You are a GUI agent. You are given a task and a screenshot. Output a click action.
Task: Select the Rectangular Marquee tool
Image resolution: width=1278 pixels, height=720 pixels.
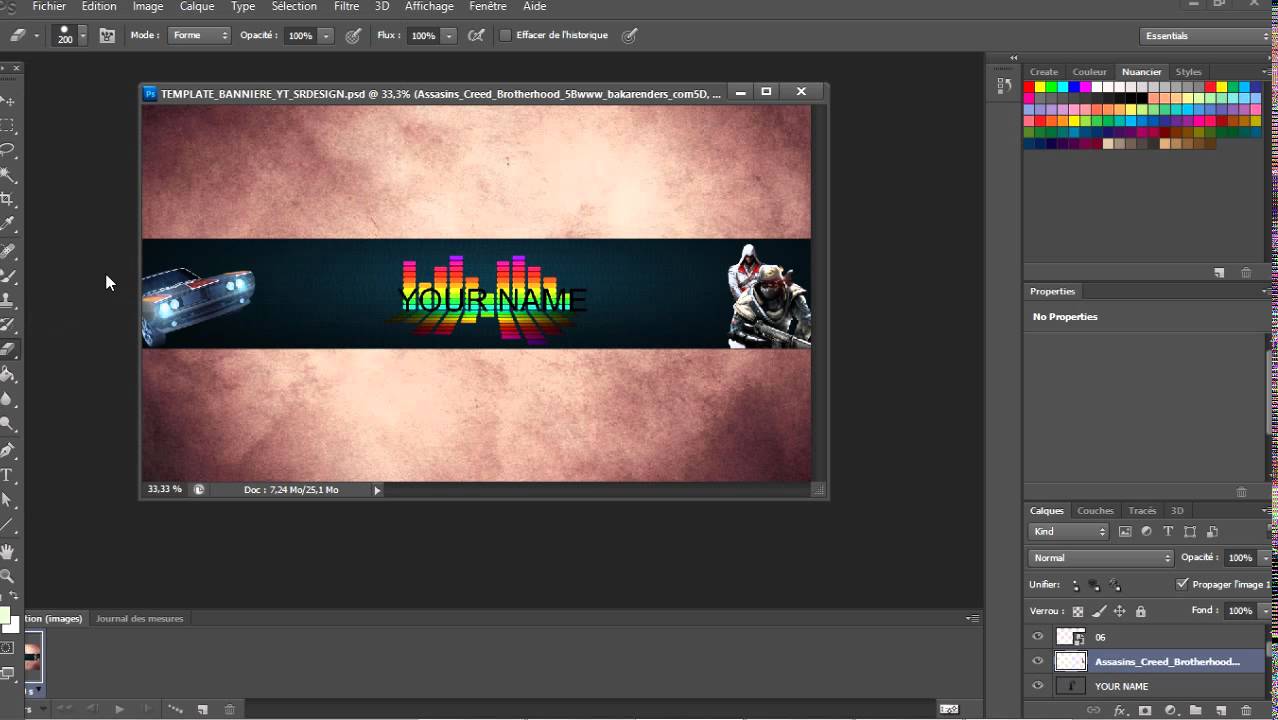pos(7,126)
